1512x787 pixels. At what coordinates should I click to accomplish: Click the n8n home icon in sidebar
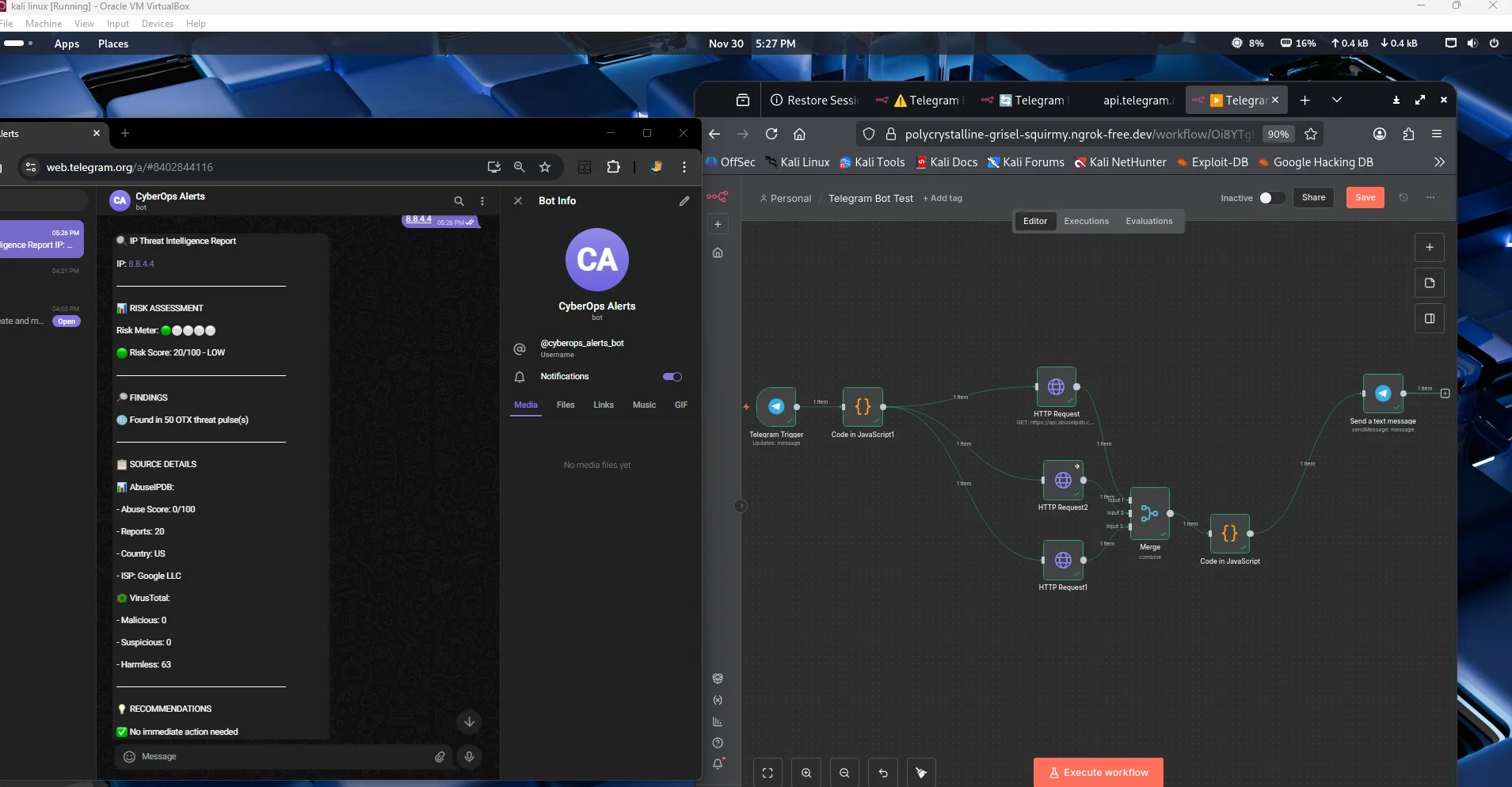(718, 253)
